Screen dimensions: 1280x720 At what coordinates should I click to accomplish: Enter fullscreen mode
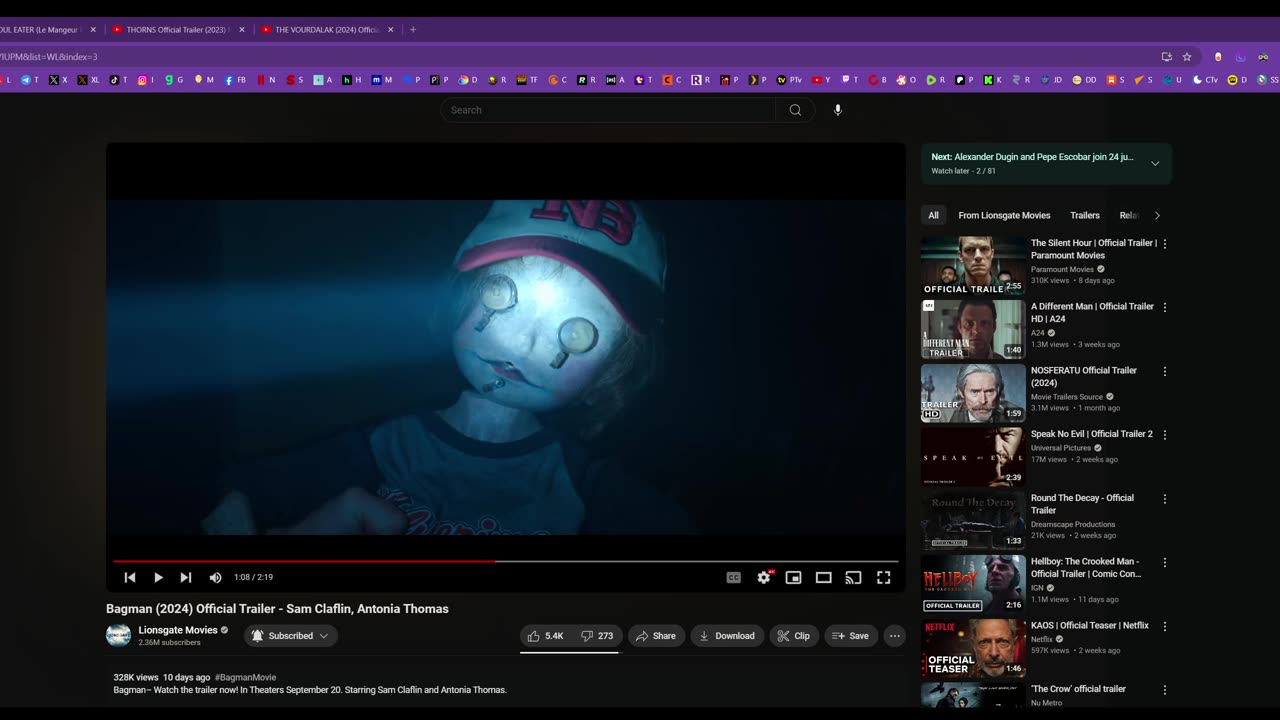tap(884, 577)
